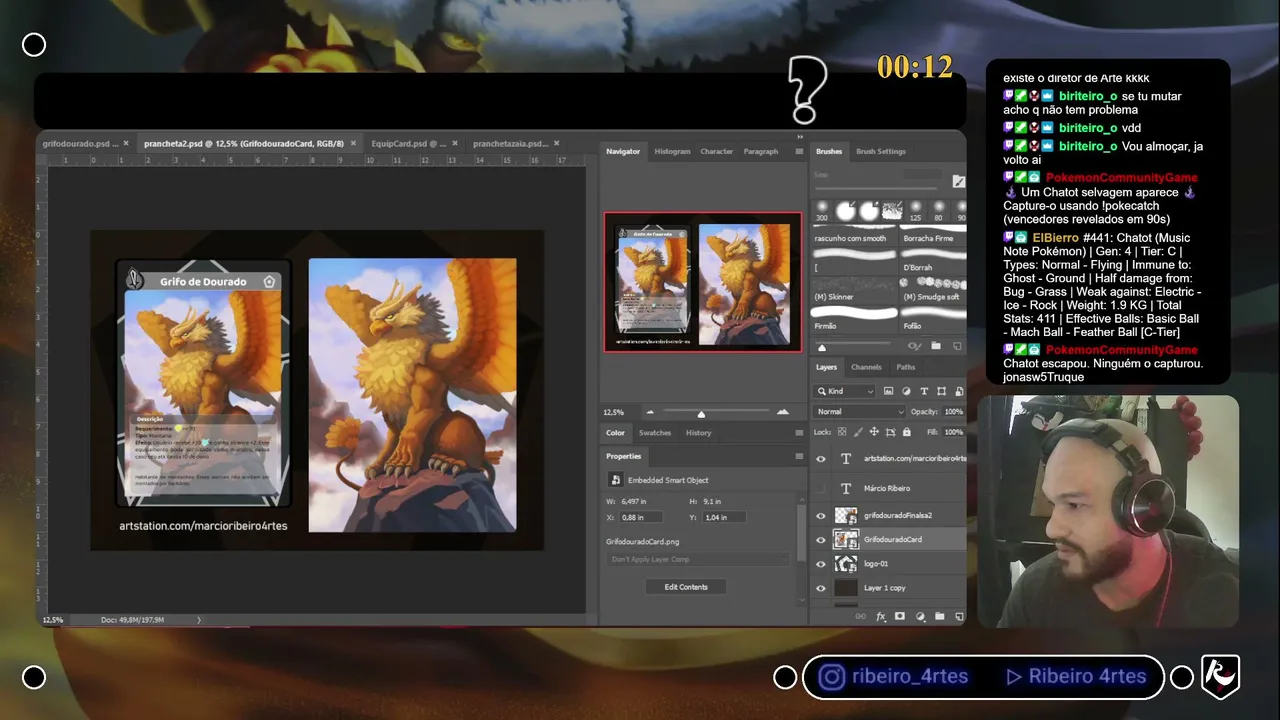
Task: Create new fill or adjustment layer
Action: point(920,617)
